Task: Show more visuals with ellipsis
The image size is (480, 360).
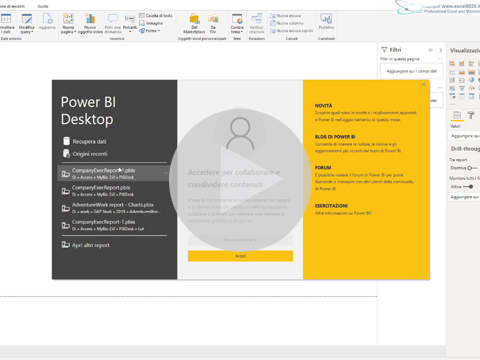Action: click(x=452, y=104)
